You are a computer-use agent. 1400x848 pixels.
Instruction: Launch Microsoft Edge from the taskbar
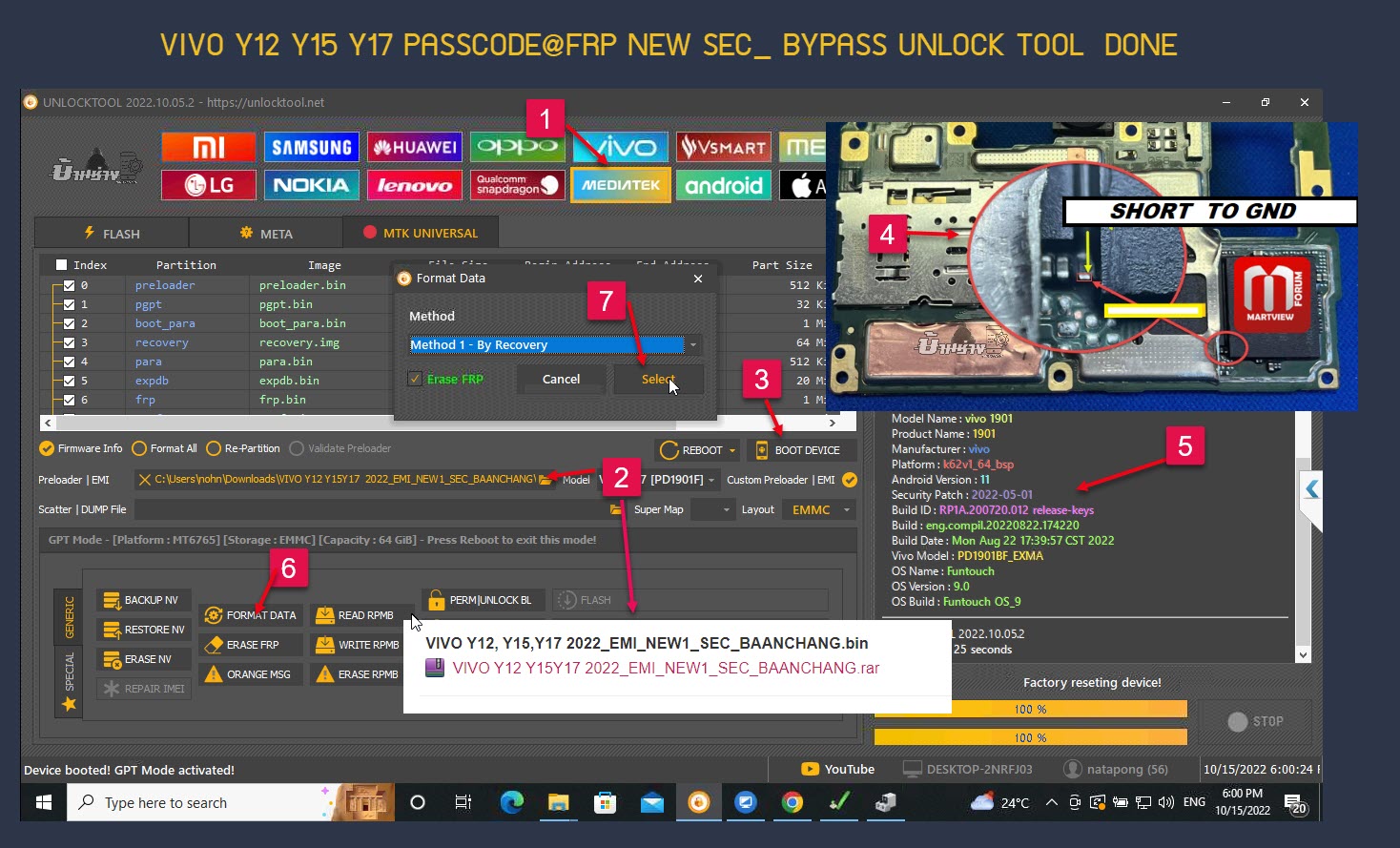pos(512,802)
